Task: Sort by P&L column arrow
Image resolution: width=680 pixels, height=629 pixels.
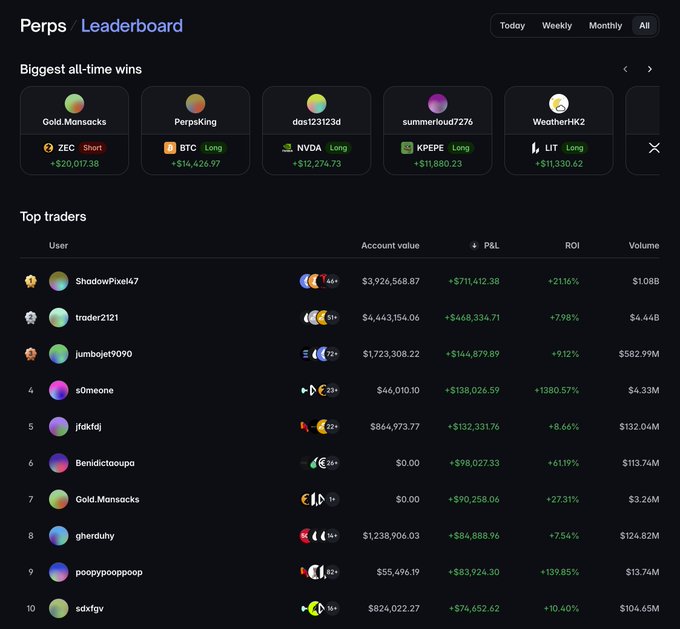Action: [x=474, y=246]
